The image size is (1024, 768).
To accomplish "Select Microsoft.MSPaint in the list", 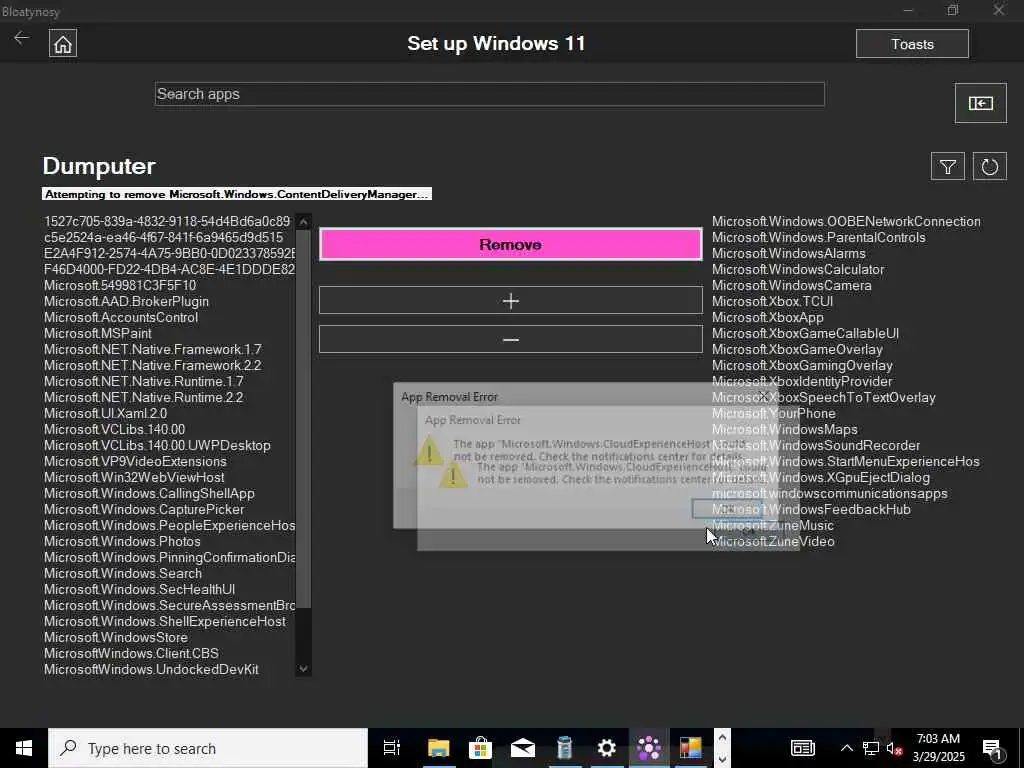I will click(98, 333).
